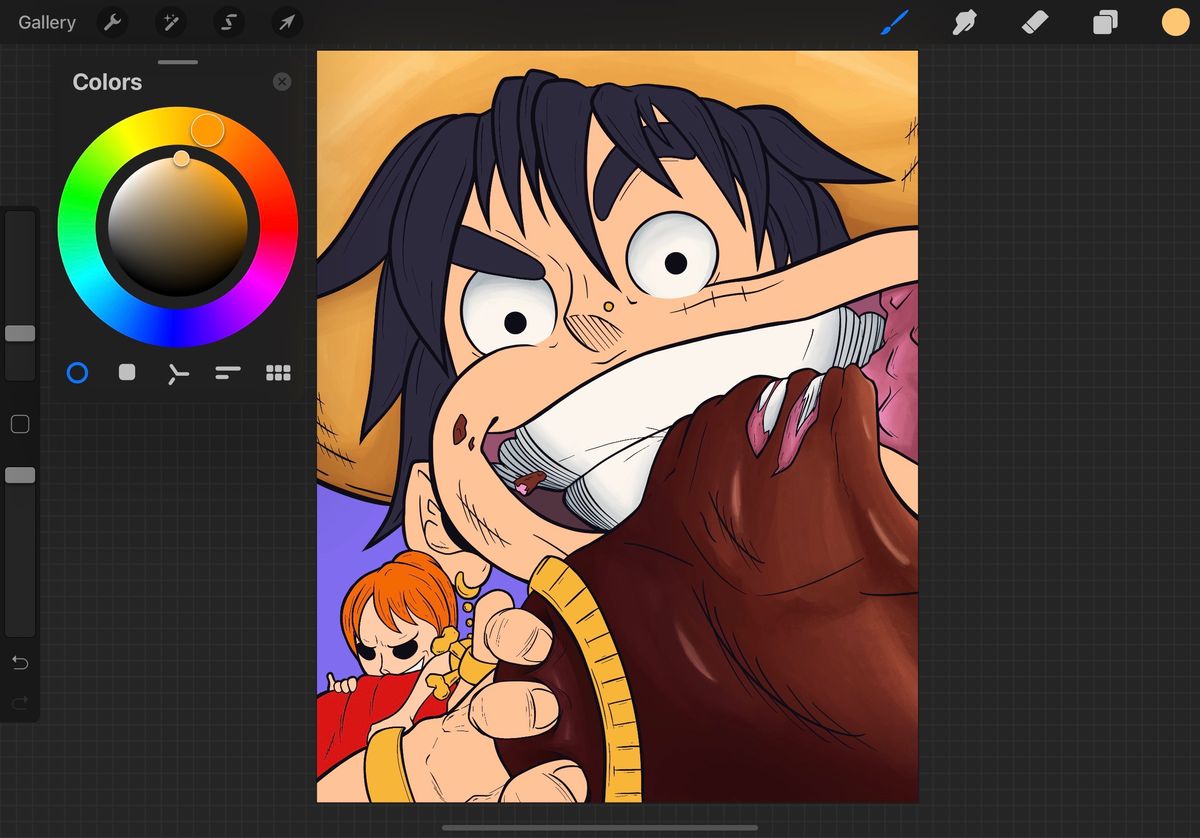Click the saturation disc picker handle
This screenshot has height=838, width=1200.
pos(181,158)
